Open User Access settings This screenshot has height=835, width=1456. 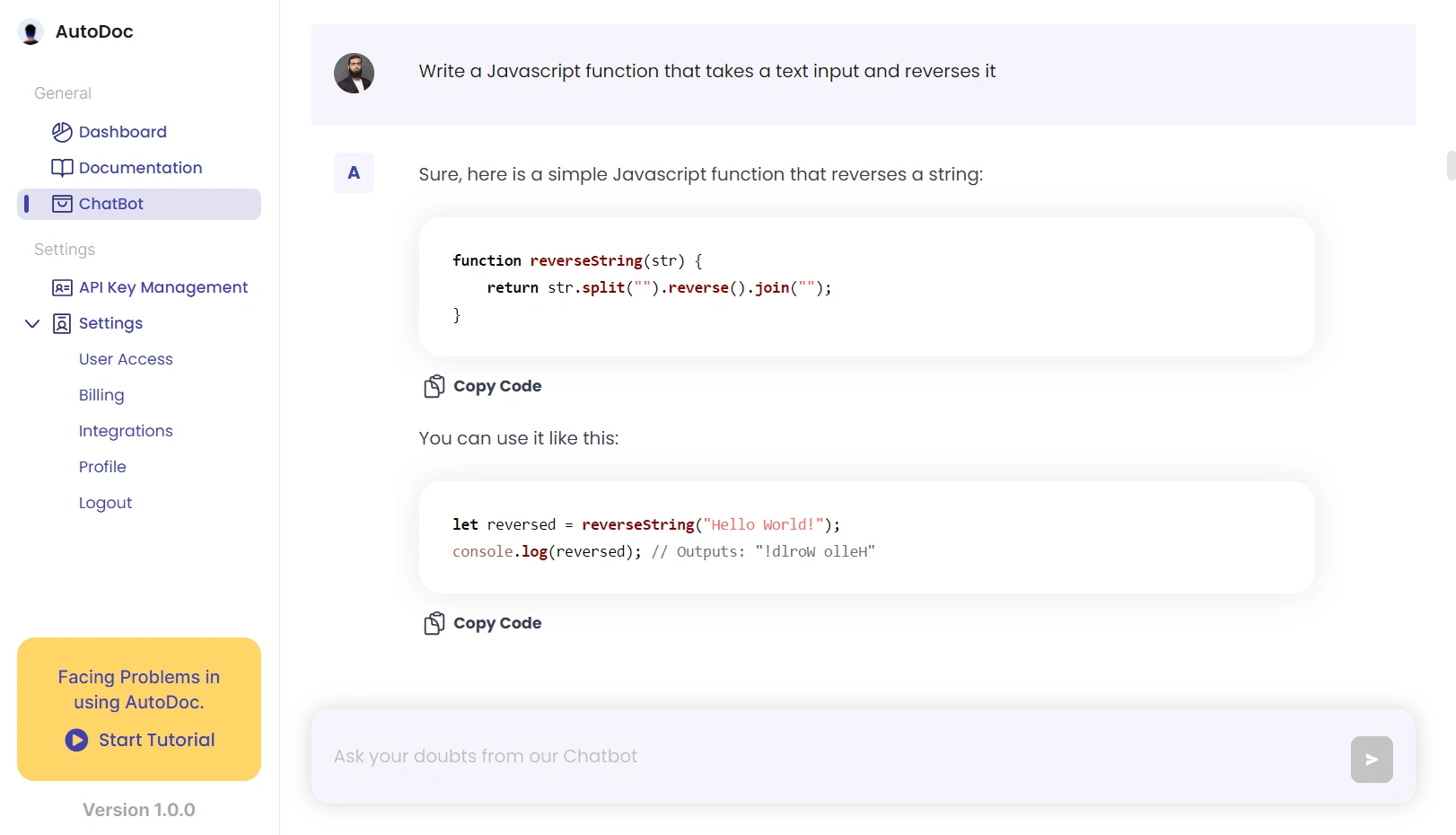pos(126,359)
